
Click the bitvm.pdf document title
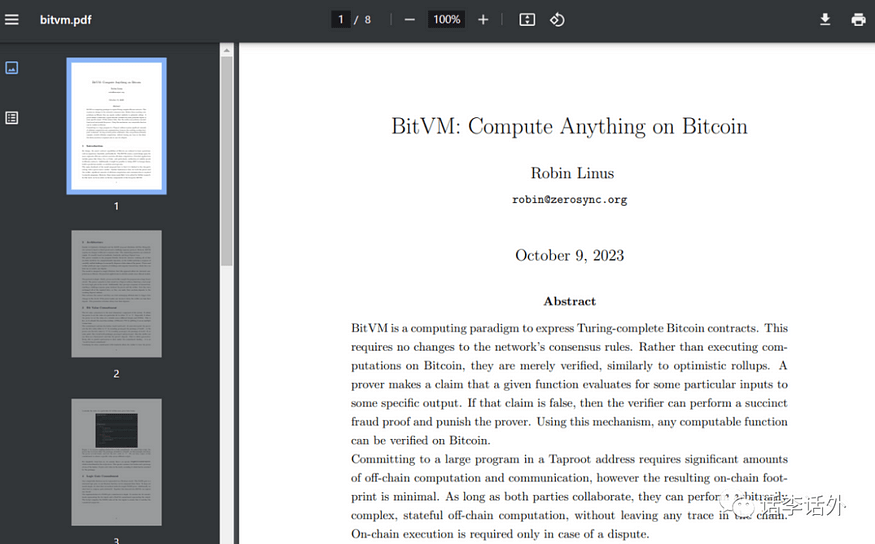click(x=65, y=20)
